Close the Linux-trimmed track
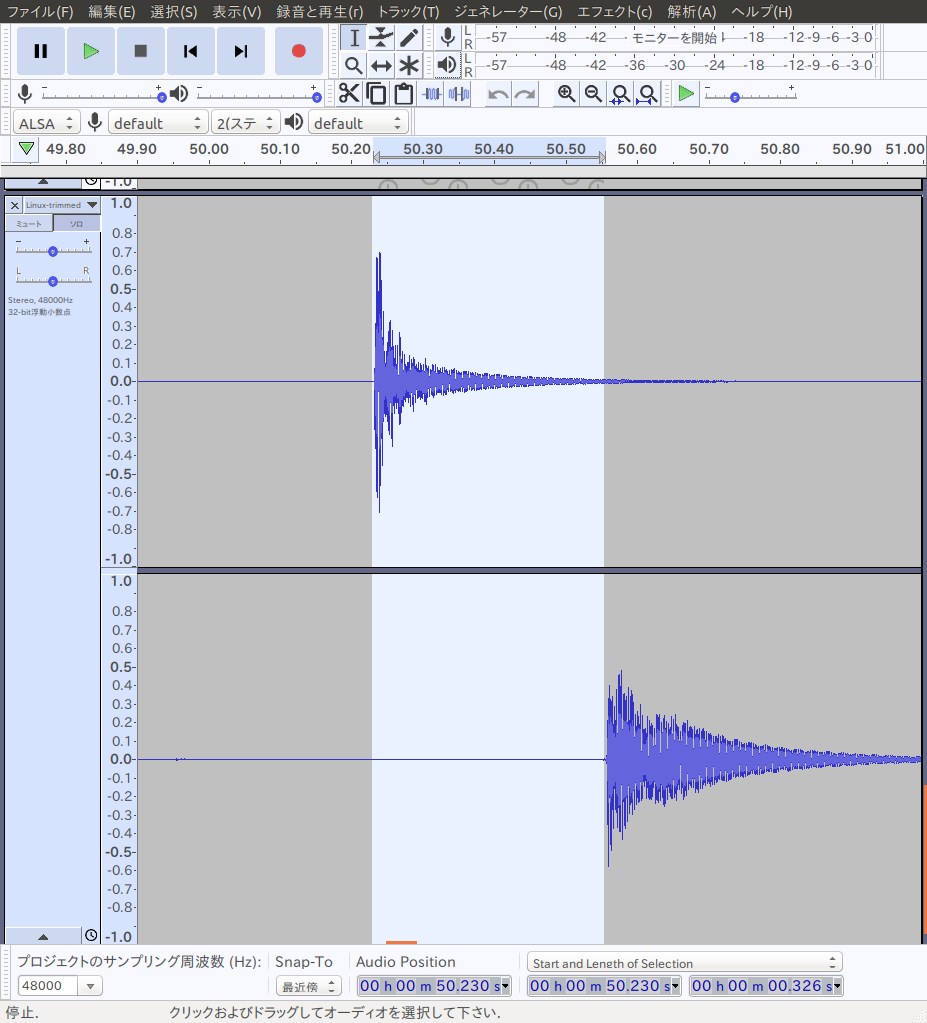Viewport: 927px width, 1023px height. coord(14,205)
